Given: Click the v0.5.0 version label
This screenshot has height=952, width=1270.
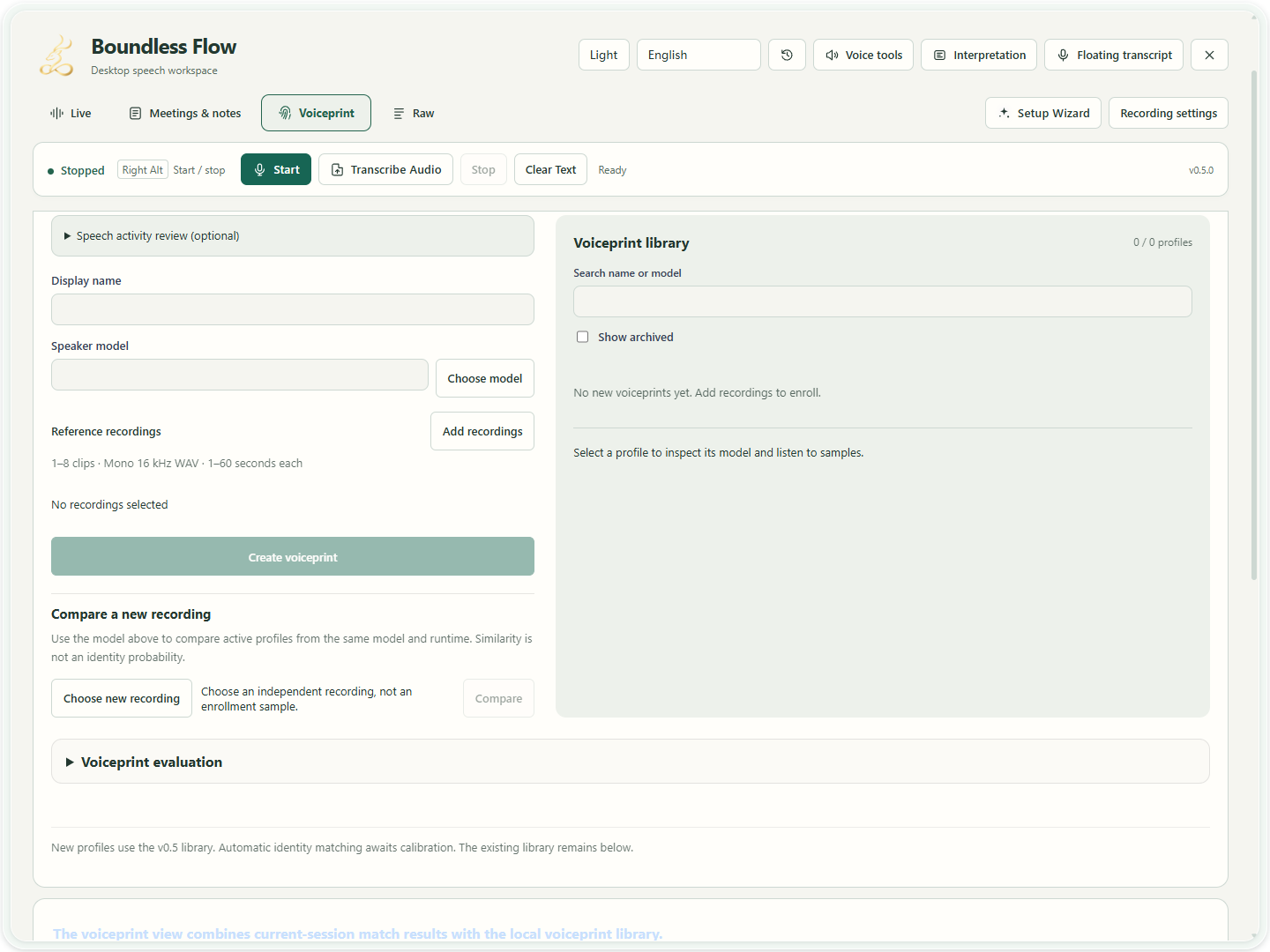Looking at the screenshot, I should click(x=1201, y=170).
